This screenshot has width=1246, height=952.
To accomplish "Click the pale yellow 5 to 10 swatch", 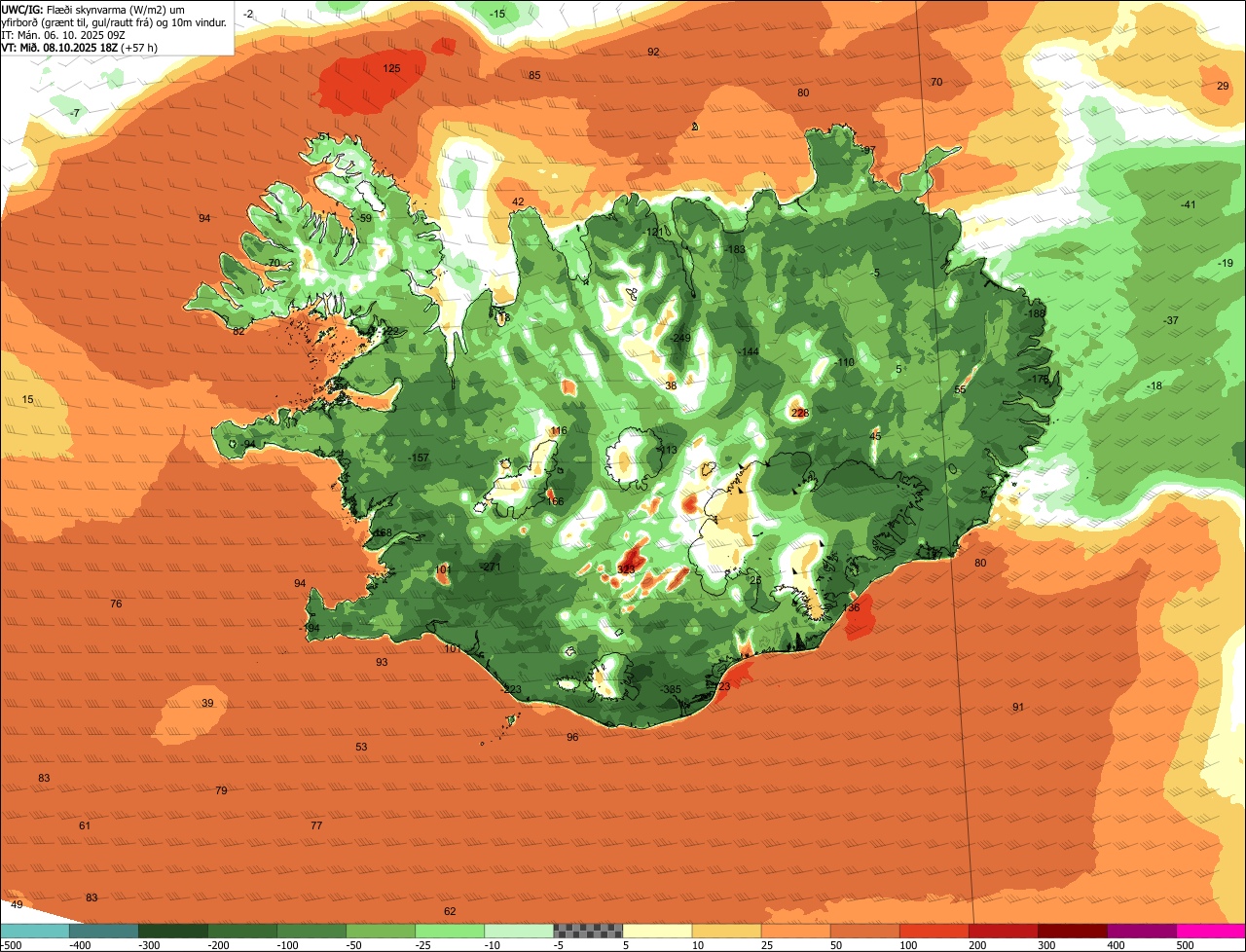I will [657, 931].
